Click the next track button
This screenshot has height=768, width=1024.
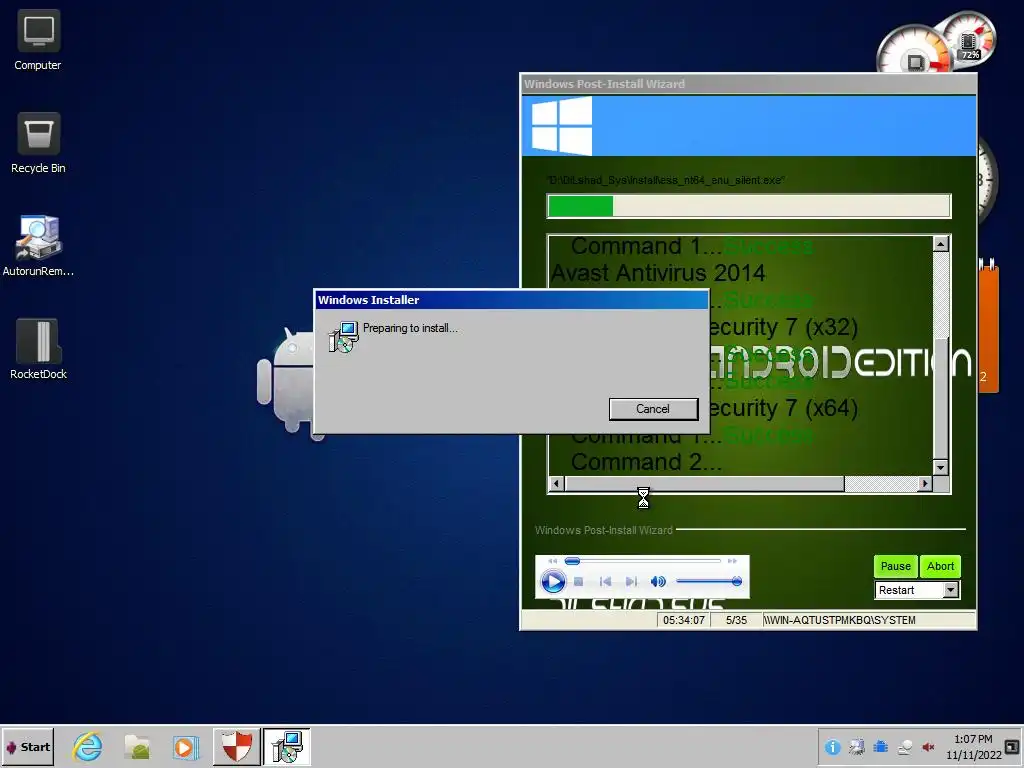pos(631,581)
